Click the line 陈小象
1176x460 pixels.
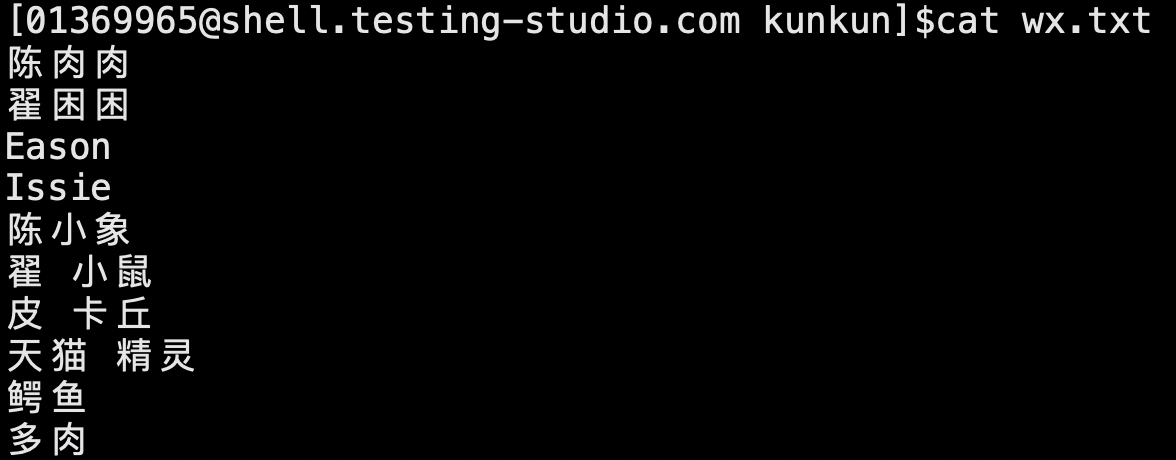(x=68, y=230)
